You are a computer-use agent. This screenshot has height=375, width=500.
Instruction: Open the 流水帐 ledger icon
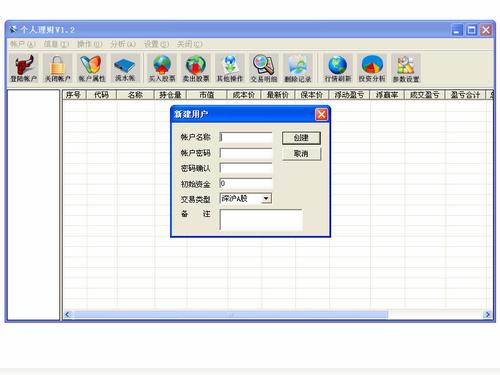click(x=125, y=68)
